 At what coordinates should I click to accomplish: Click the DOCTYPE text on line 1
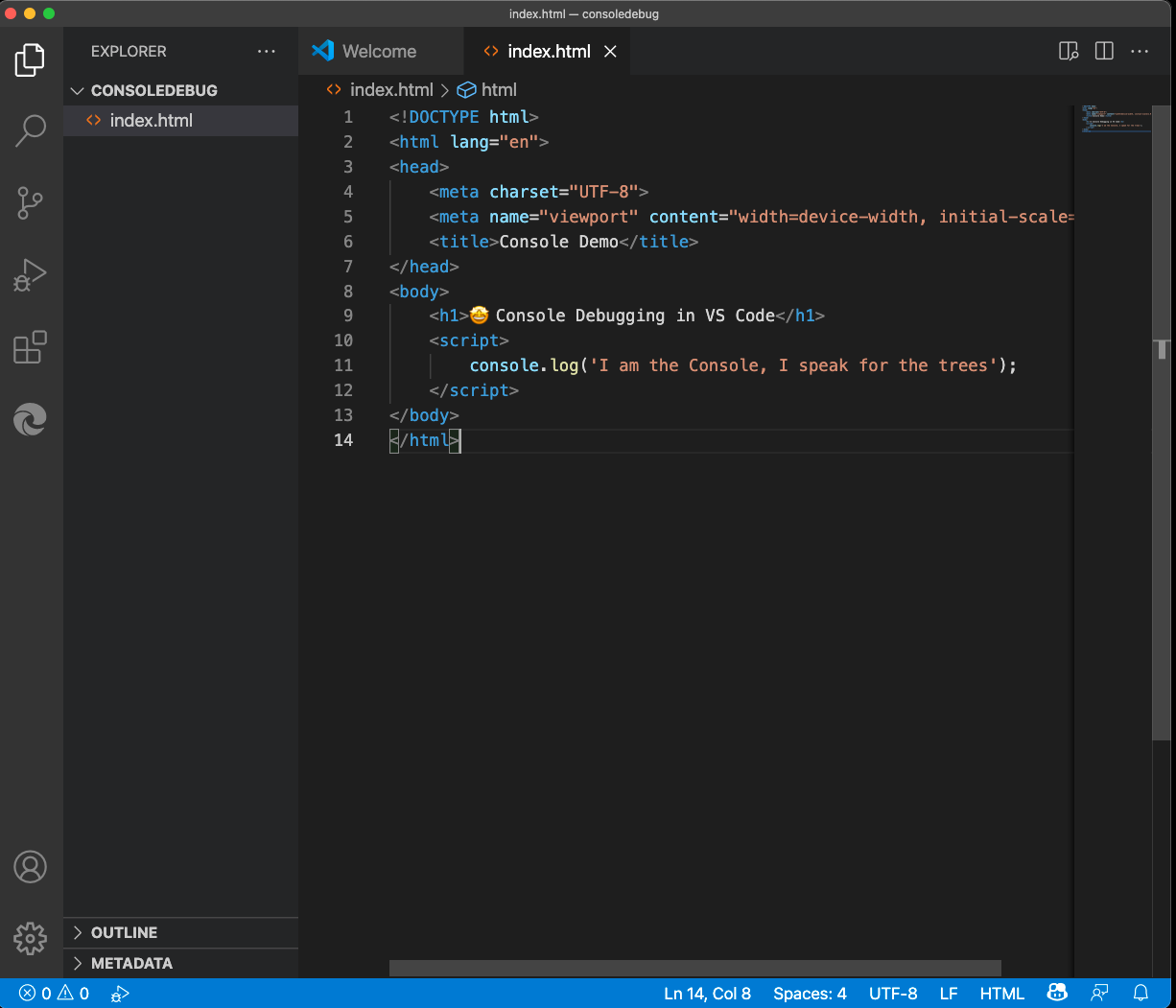tap(444, 117)
